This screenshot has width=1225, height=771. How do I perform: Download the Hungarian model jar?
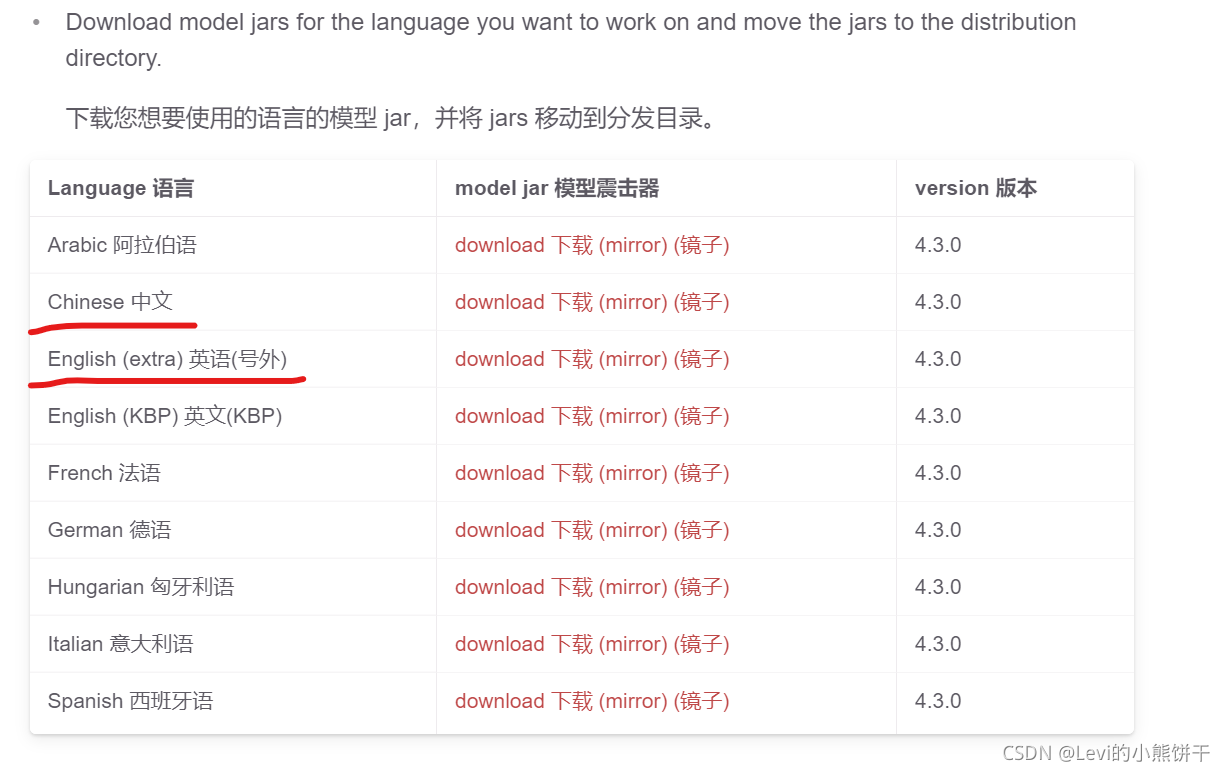pos(524,587)
